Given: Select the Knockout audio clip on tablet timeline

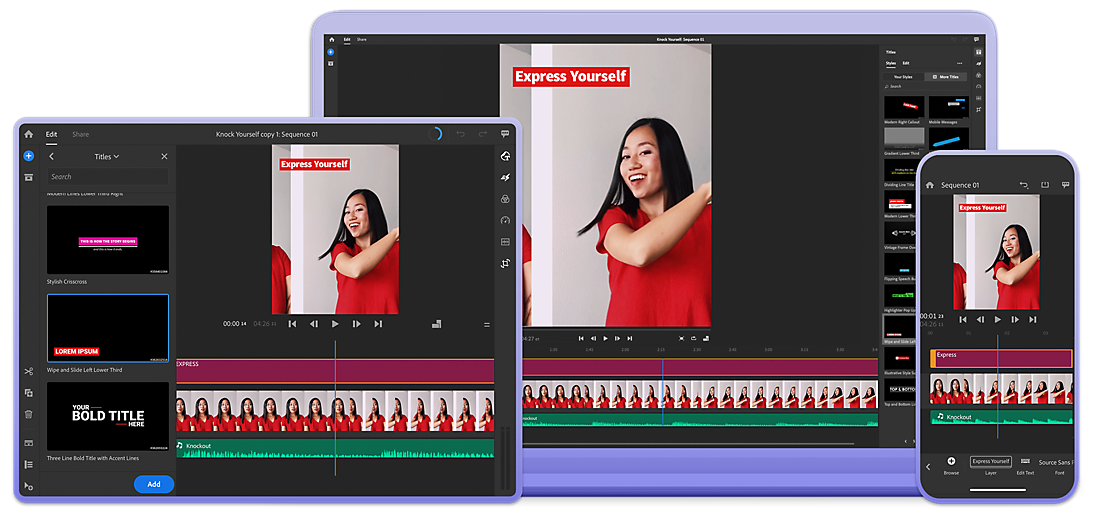Looking at the screenshot, I should click(x=335, y=448).
